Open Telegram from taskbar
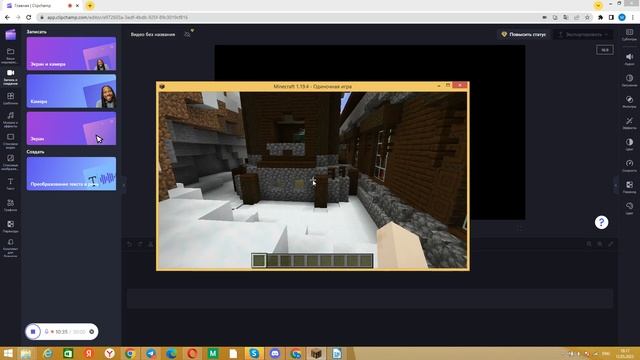This screenshot has width=640, height=360. tap(151, 353)
